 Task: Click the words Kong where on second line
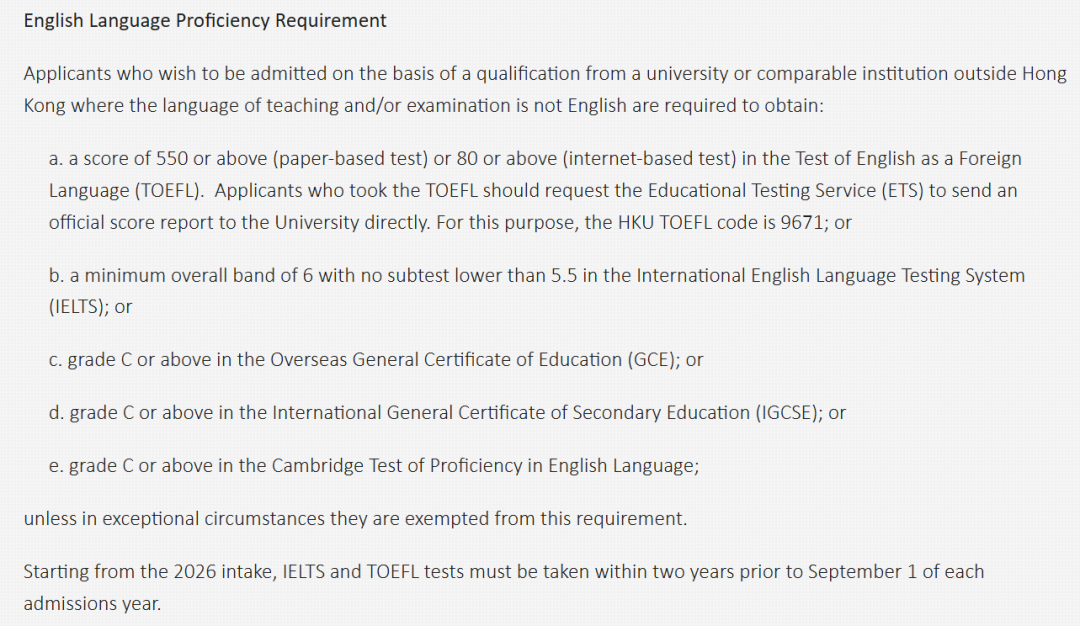(x=66, y=106)
